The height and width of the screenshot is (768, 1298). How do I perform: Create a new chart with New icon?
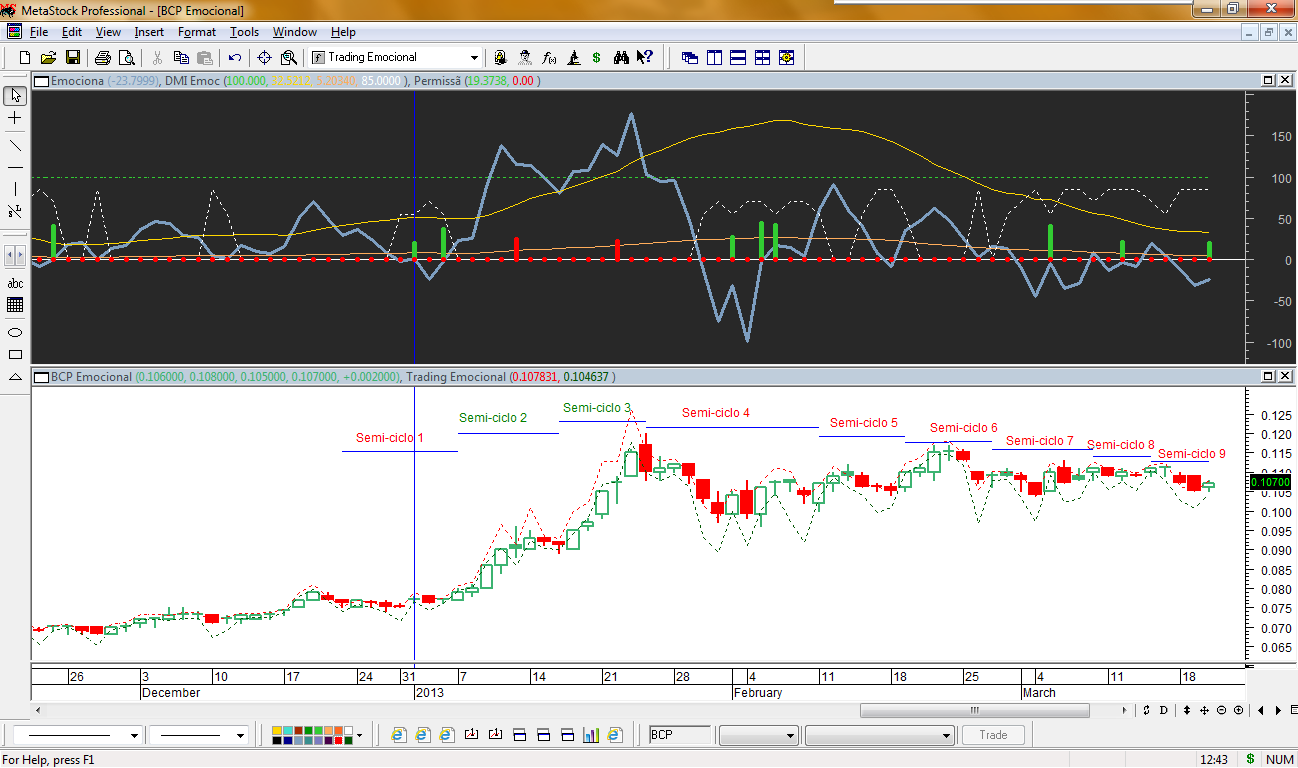(25, 57)
